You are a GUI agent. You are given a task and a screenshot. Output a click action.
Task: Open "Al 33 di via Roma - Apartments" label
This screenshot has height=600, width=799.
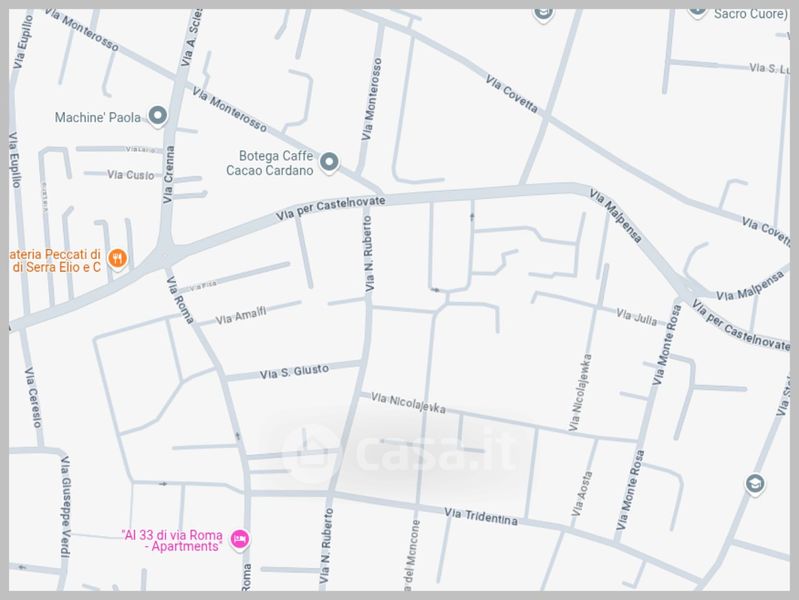tap(172, 540)
